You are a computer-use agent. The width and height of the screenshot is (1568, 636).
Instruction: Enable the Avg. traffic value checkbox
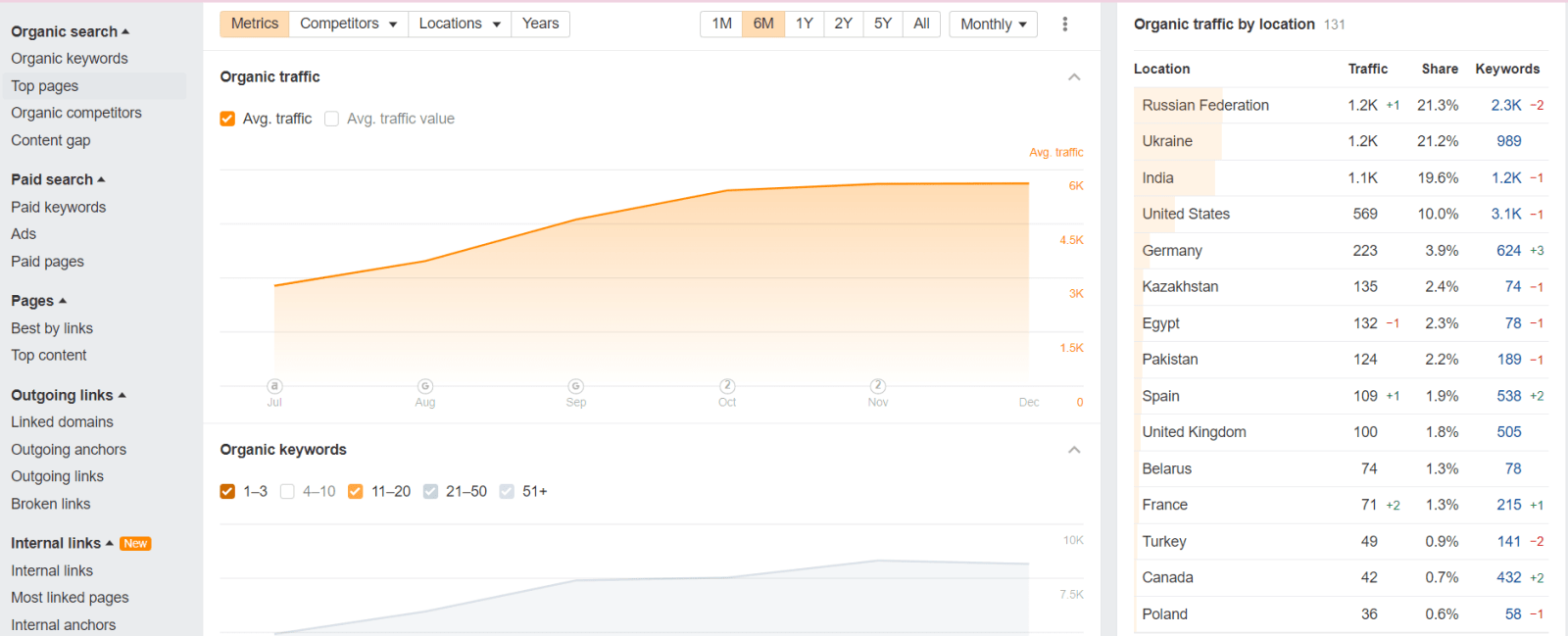[331, 119]
